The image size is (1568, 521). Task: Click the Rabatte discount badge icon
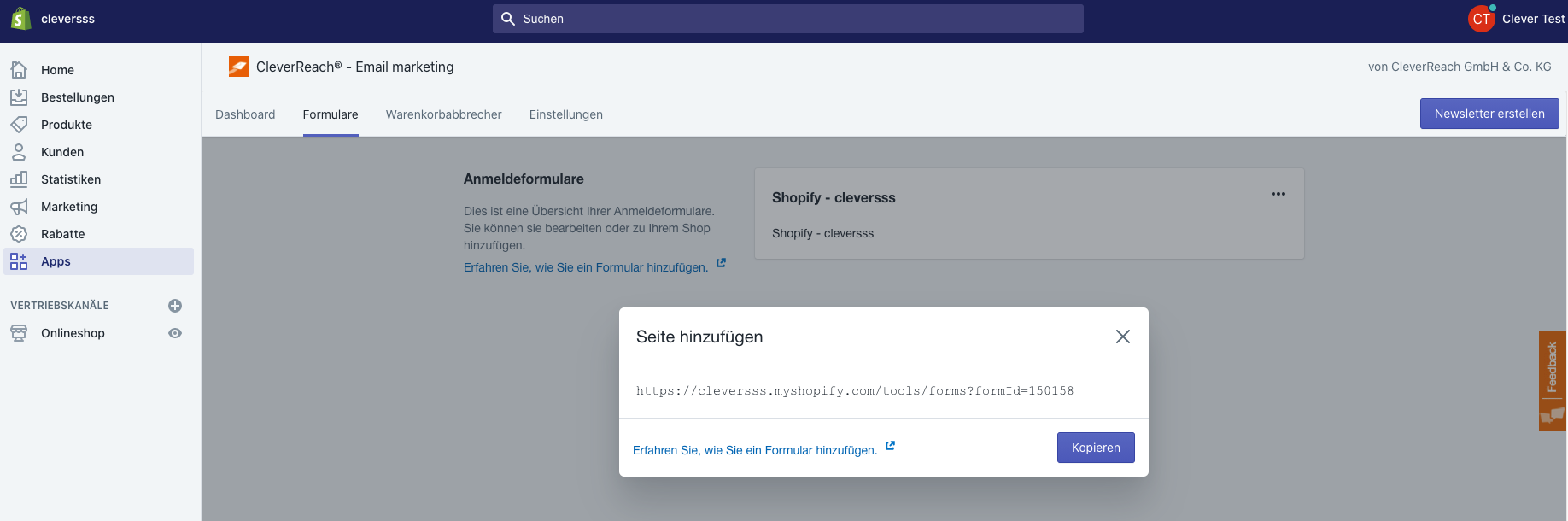tap(19, 234)
